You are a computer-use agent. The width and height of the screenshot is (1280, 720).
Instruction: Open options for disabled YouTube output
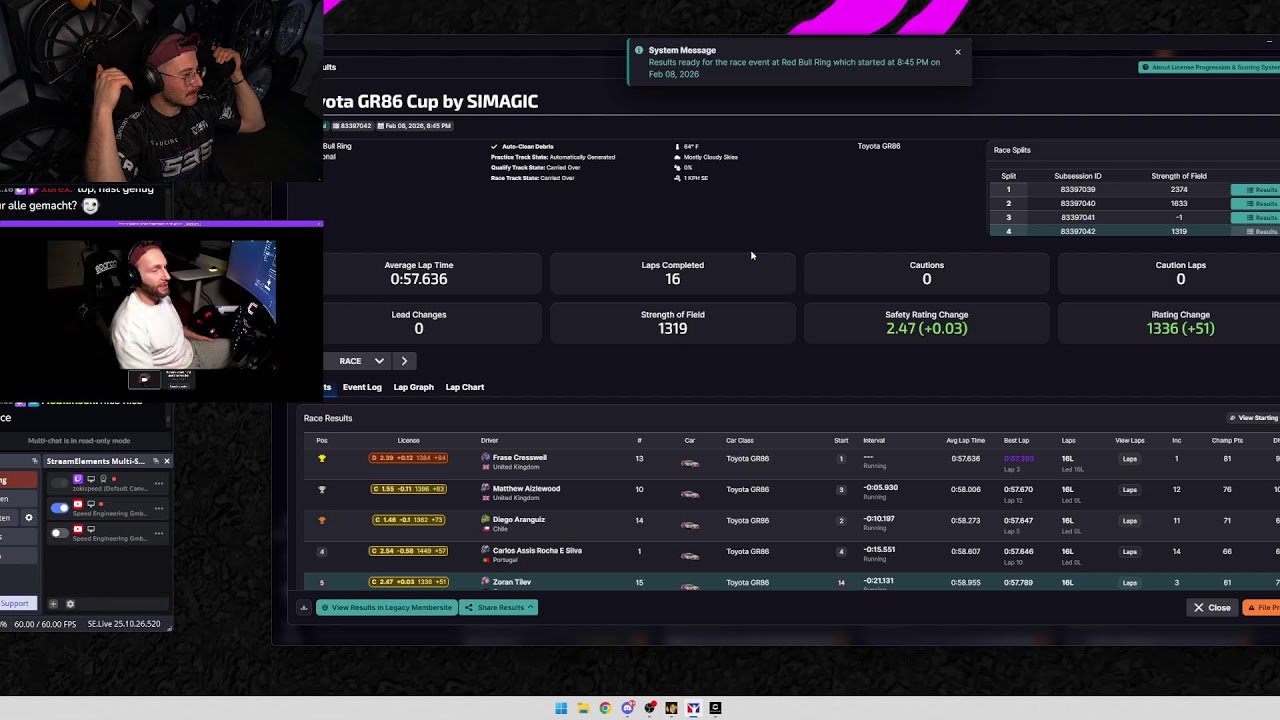(158, 533)
